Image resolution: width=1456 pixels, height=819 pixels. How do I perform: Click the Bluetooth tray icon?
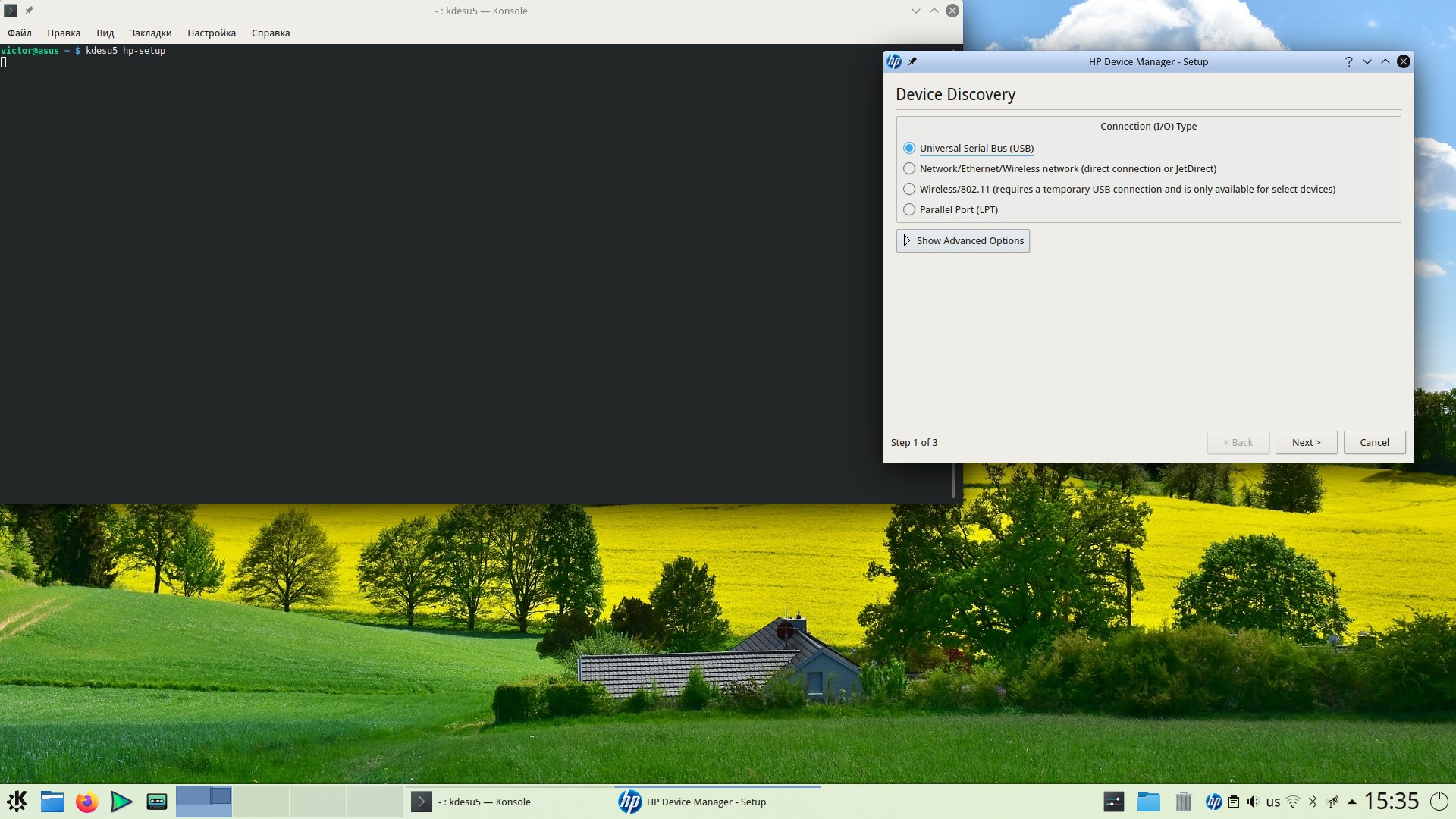point(1313,802)
